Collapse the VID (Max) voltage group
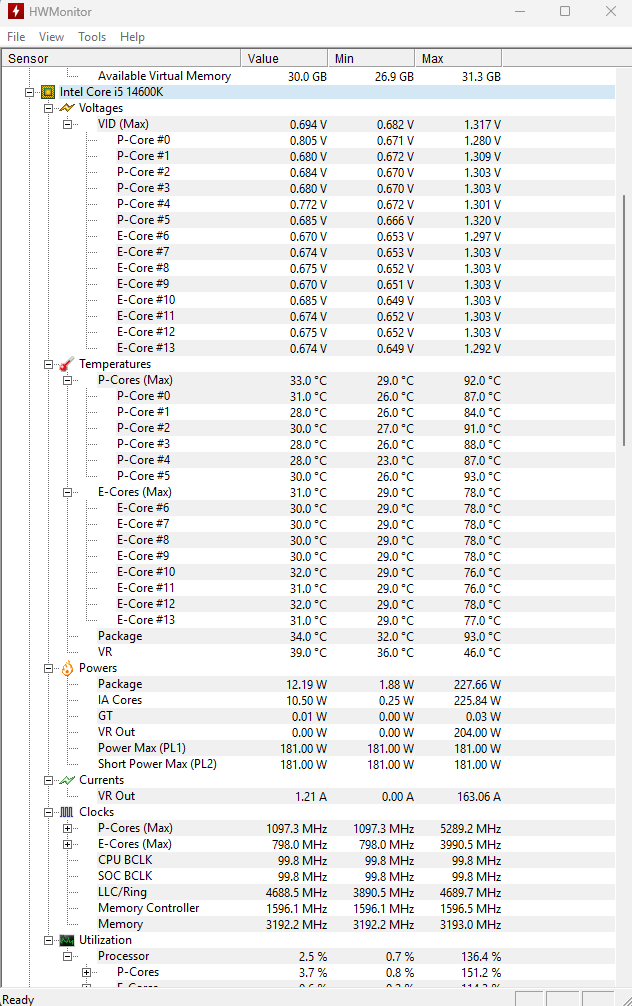 coord(67,124)
